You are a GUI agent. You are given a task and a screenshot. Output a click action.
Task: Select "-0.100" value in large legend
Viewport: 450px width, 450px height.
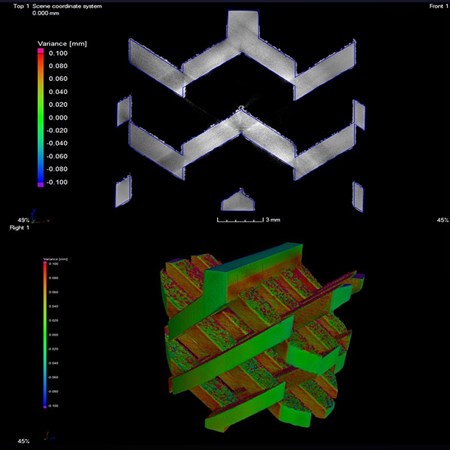pos(57,182)
